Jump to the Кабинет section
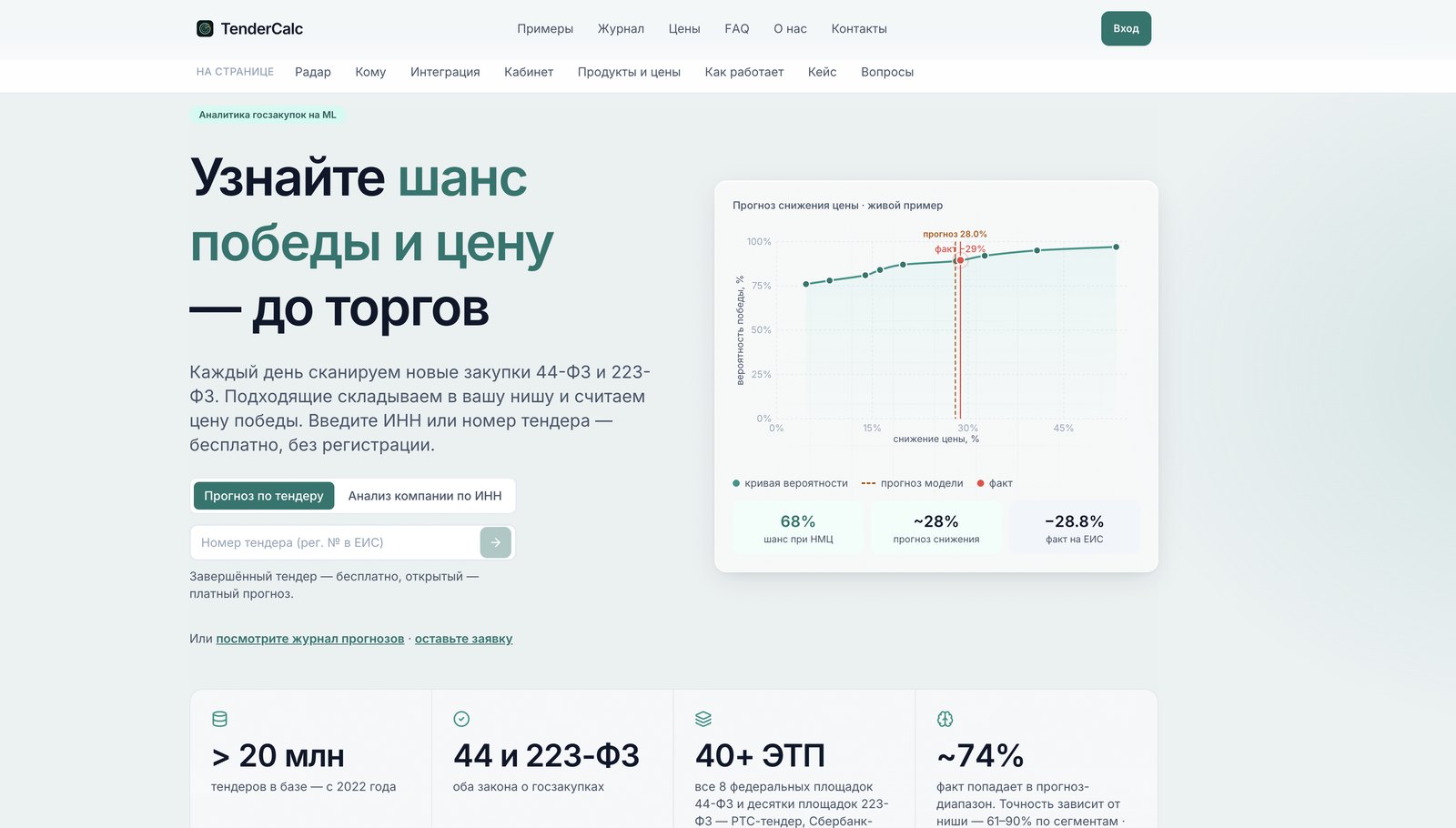The width and height of the screenshot is (1456, 828). pos(529,72)
